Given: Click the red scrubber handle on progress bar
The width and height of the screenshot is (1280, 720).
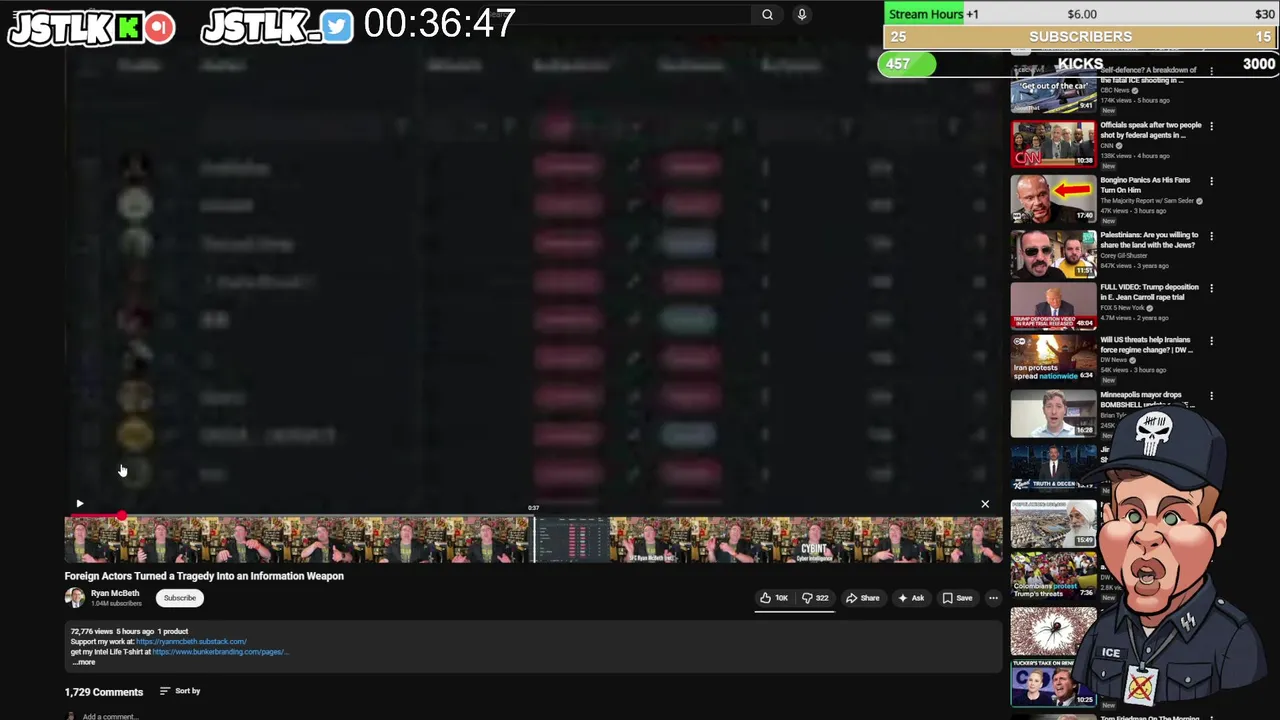Looking at the screenshot, I should pos(121,516).
